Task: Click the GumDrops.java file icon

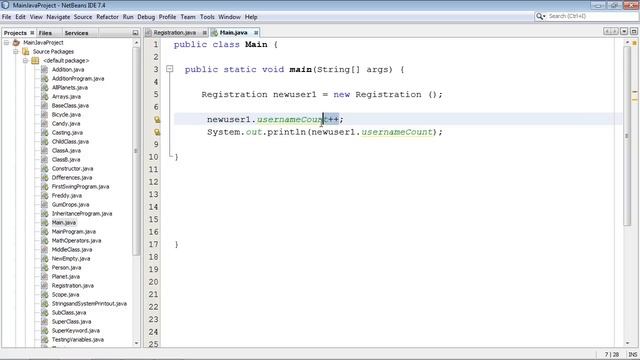Action: pos(44,204)
